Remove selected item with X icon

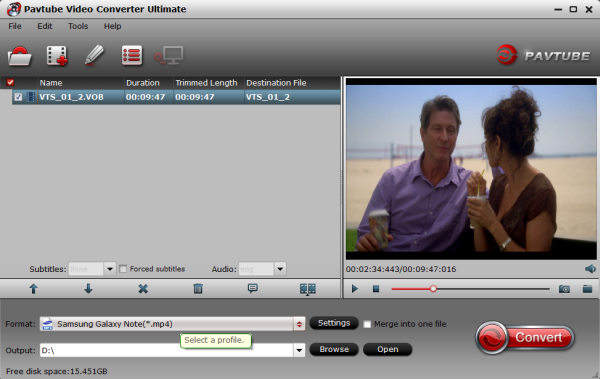143,289
